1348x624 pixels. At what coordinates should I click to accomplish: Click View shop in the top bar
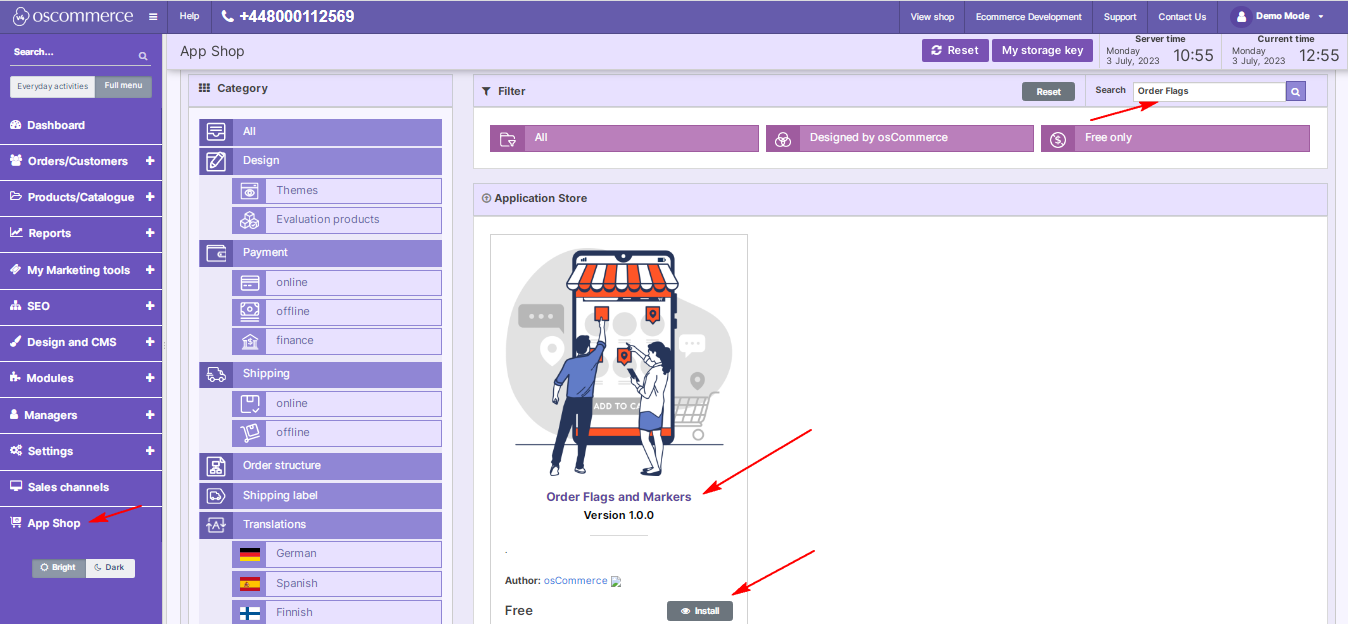932,17
